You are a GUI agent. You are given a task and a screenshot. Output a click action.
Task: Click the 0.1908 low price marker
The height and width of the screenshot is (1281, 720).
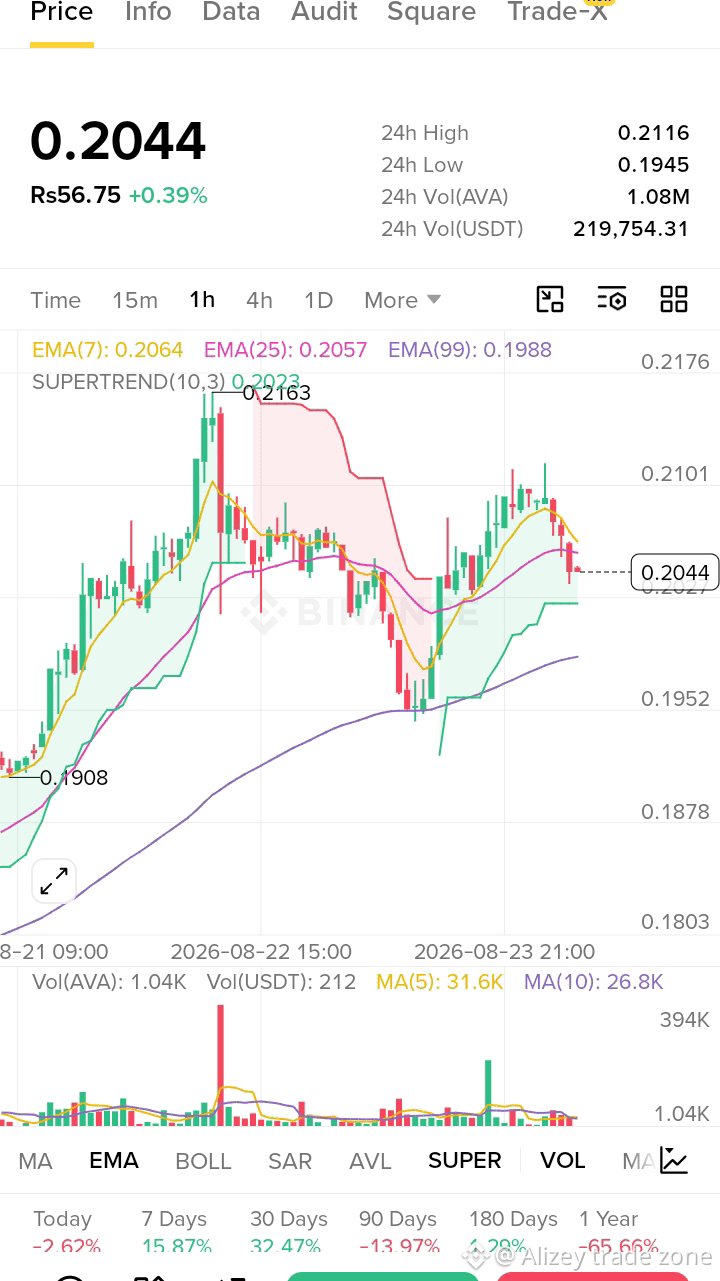click(74, 777)
